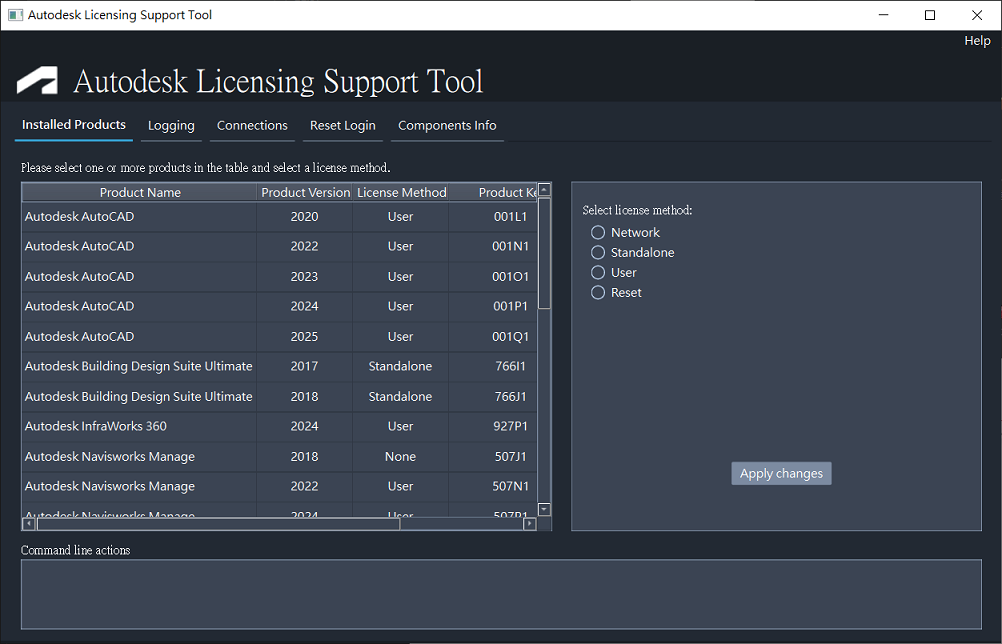Click product key 001O1
The height and width of the screenshot is (644, 1002).
(510, 277)
